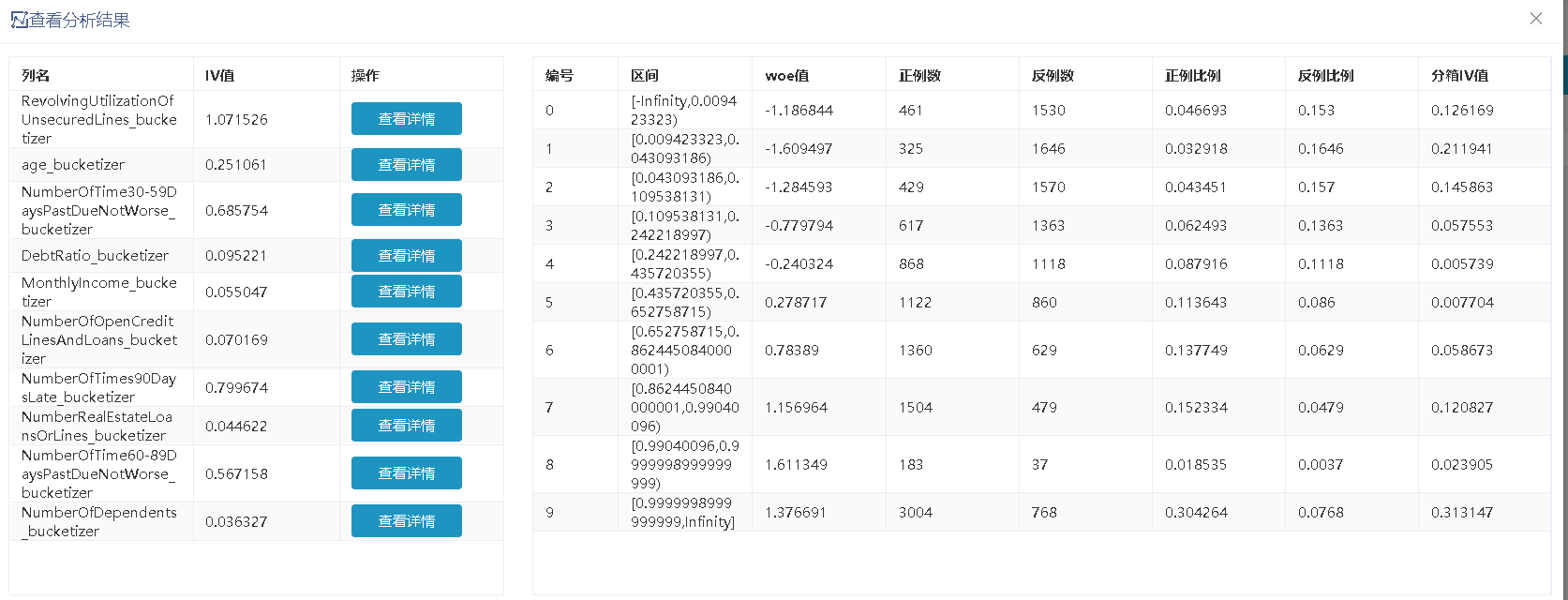Screen dimensions: 1568x600
Task: Click the woe值 column header
Action: [787, 75]
